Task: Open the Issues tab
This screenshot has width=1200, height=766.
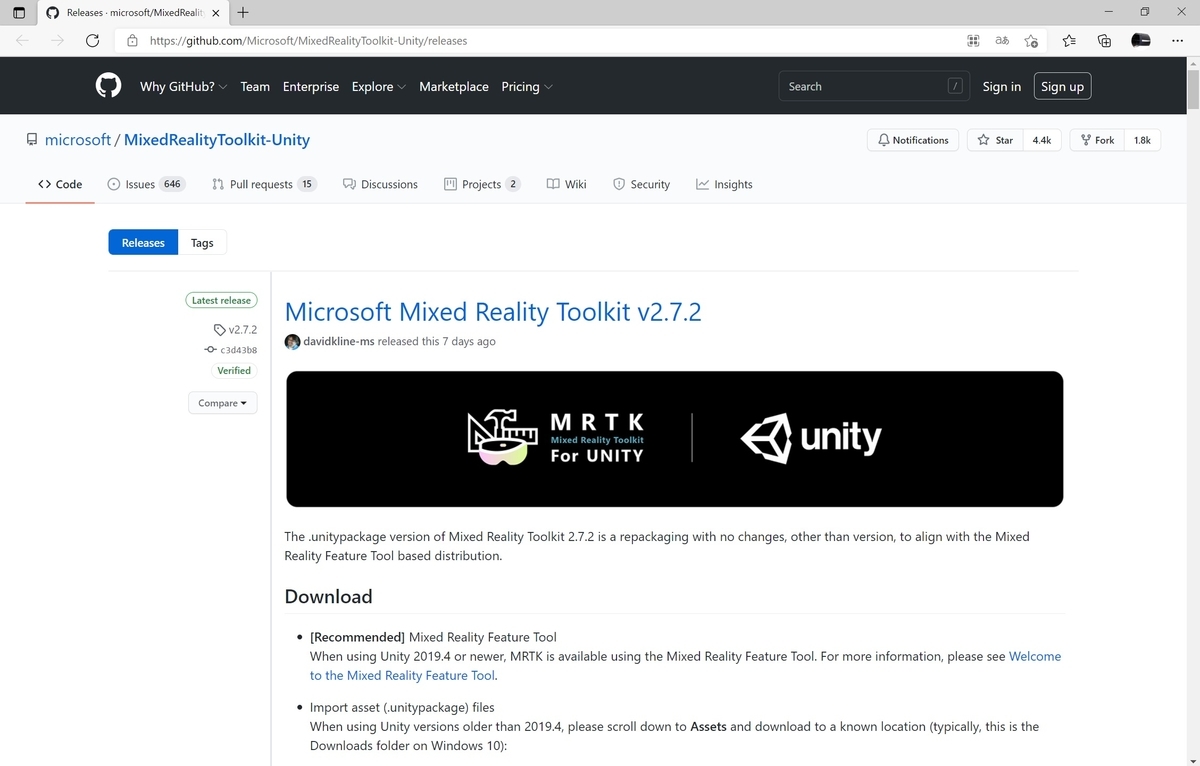Action: pos(146,184)
